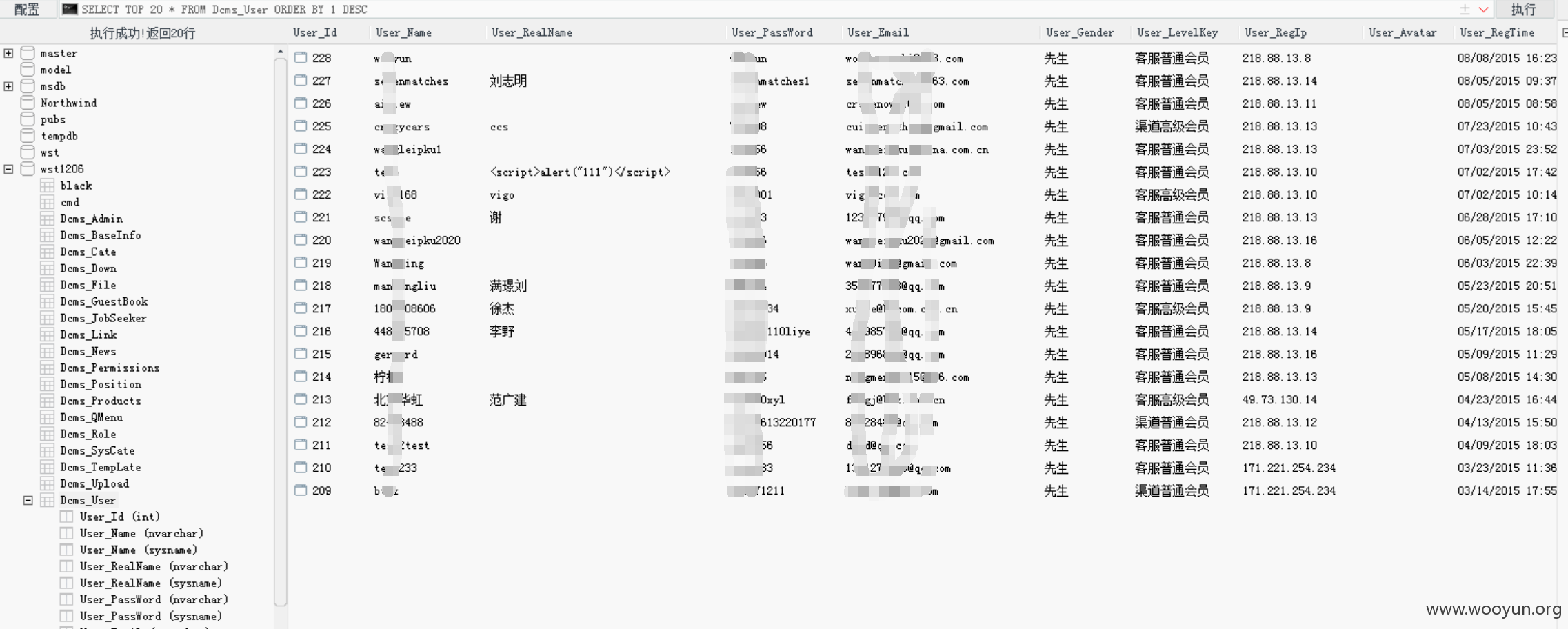Sort by the User_Name column header
Image resolution: width=1568 pixels, height=629 pixels.
[x=404, y=32]
